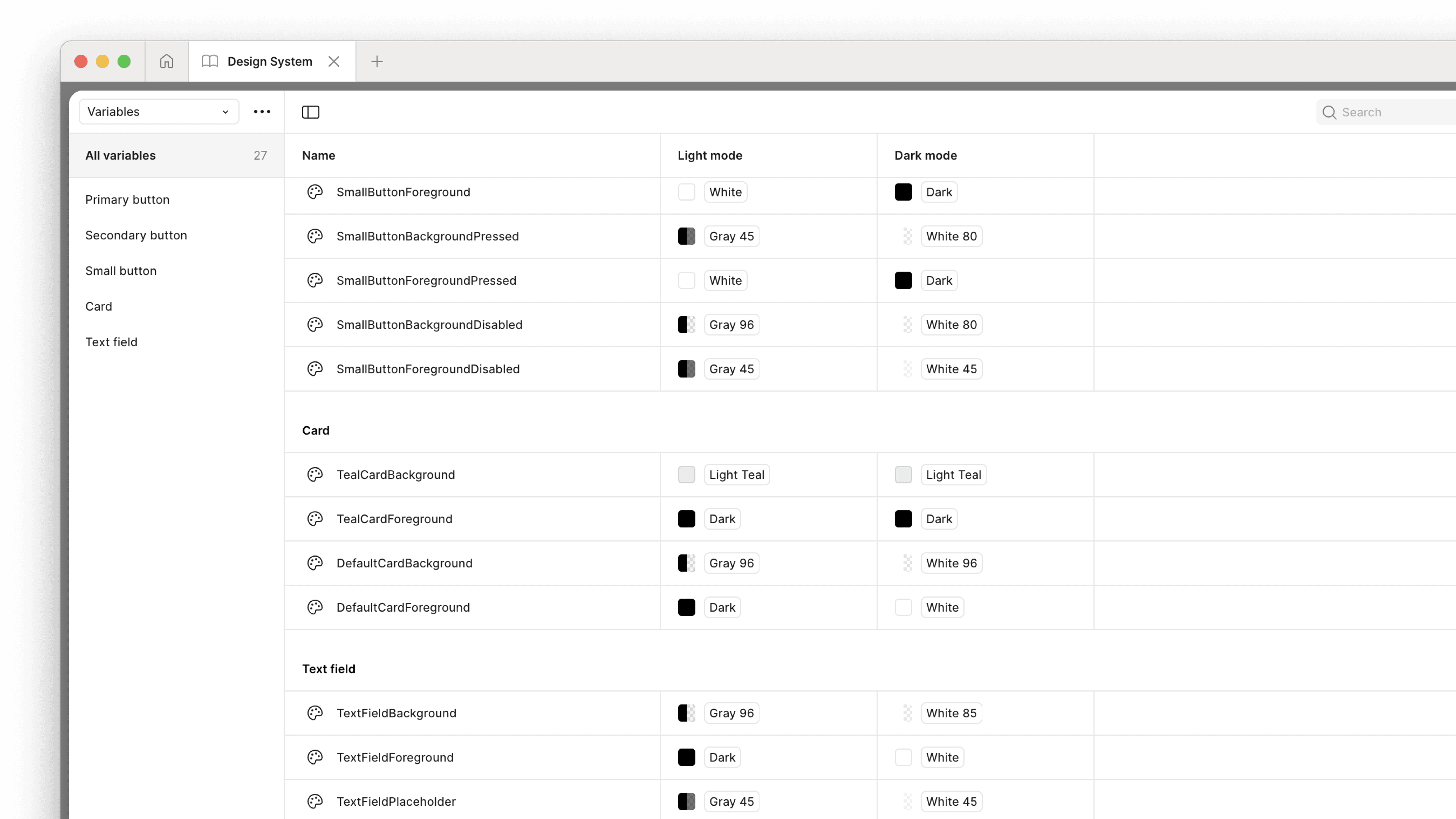Close the Design System tab
This screenshot has height=819, width=1456.
pos(334,61)
